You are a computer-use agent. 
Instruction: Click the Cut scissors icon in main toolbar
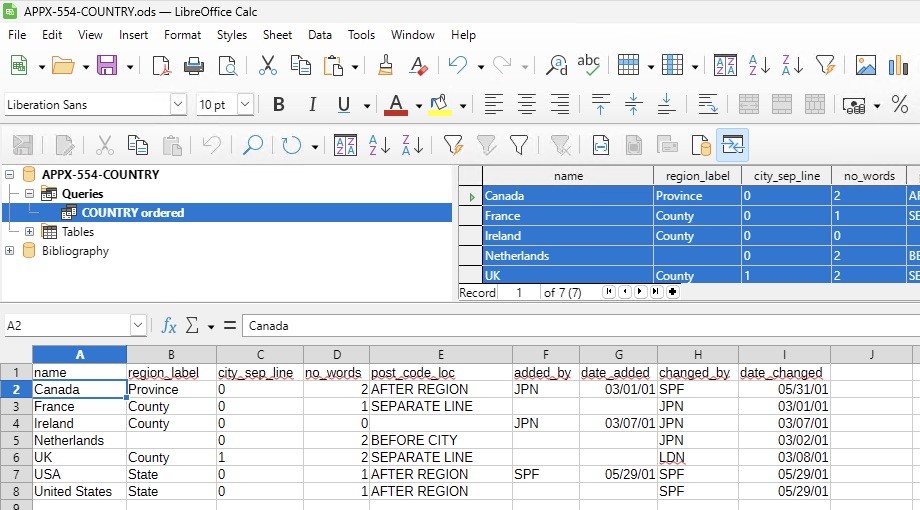268,65
